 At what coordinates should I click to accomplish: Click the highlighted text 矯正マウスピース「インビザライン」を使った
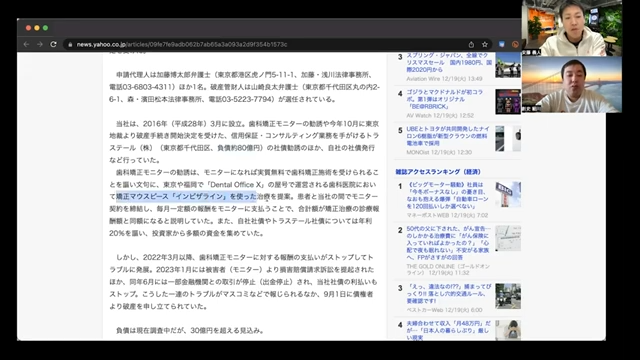tap(186, 196)
